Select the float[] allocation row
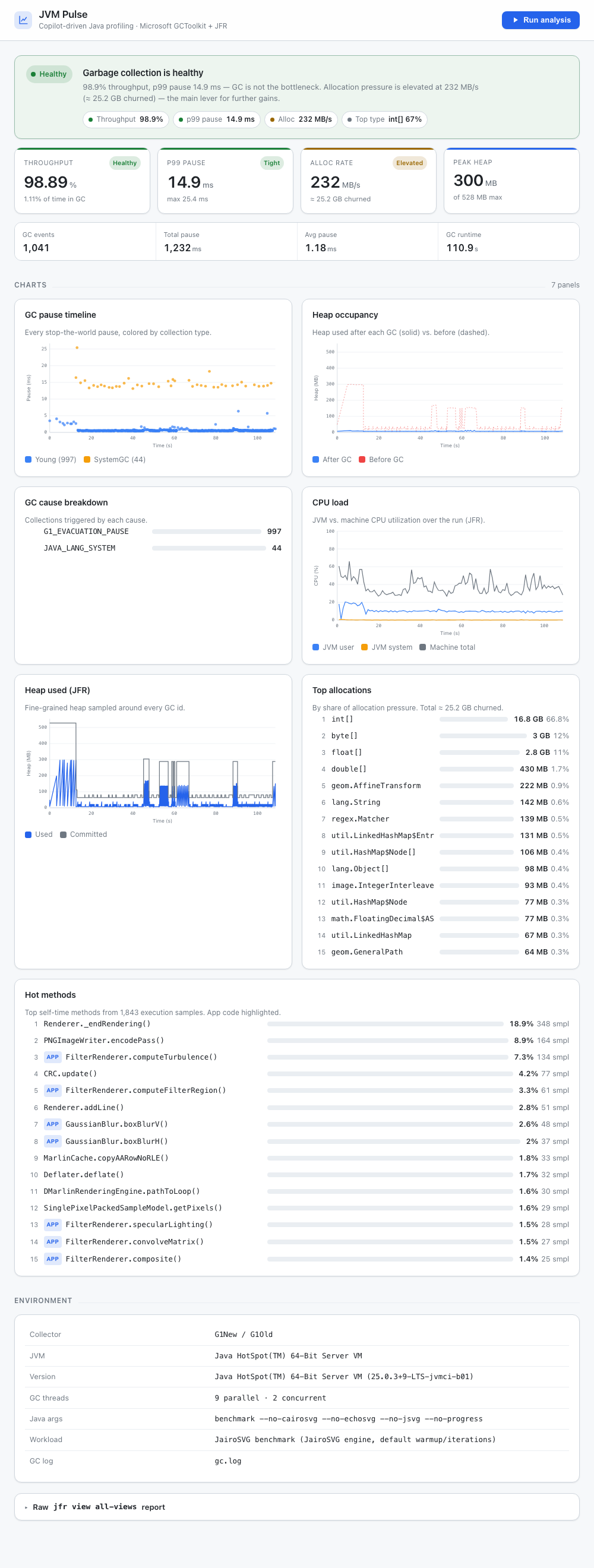594x1568 pixels. (x=441, y=753)
